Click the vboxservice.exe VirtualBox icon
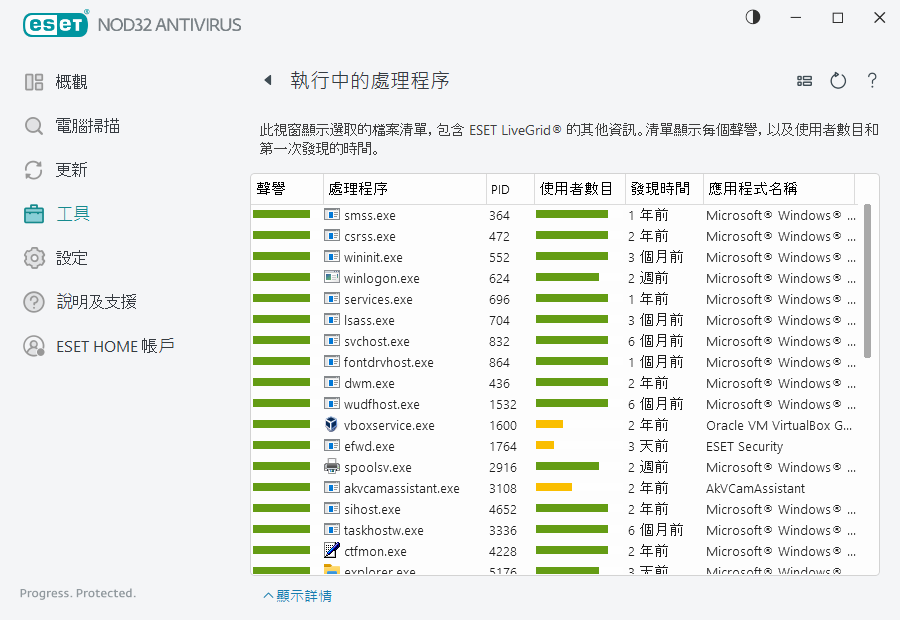 pos(331,424)
